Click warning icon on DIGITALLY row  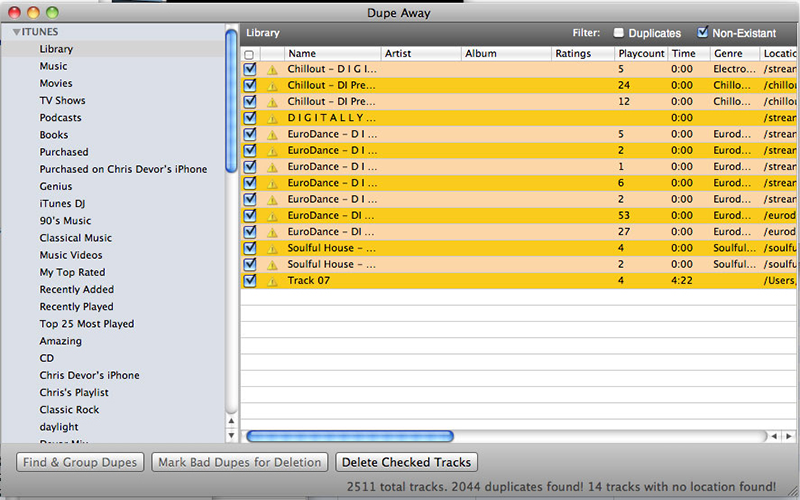(272, 118)
